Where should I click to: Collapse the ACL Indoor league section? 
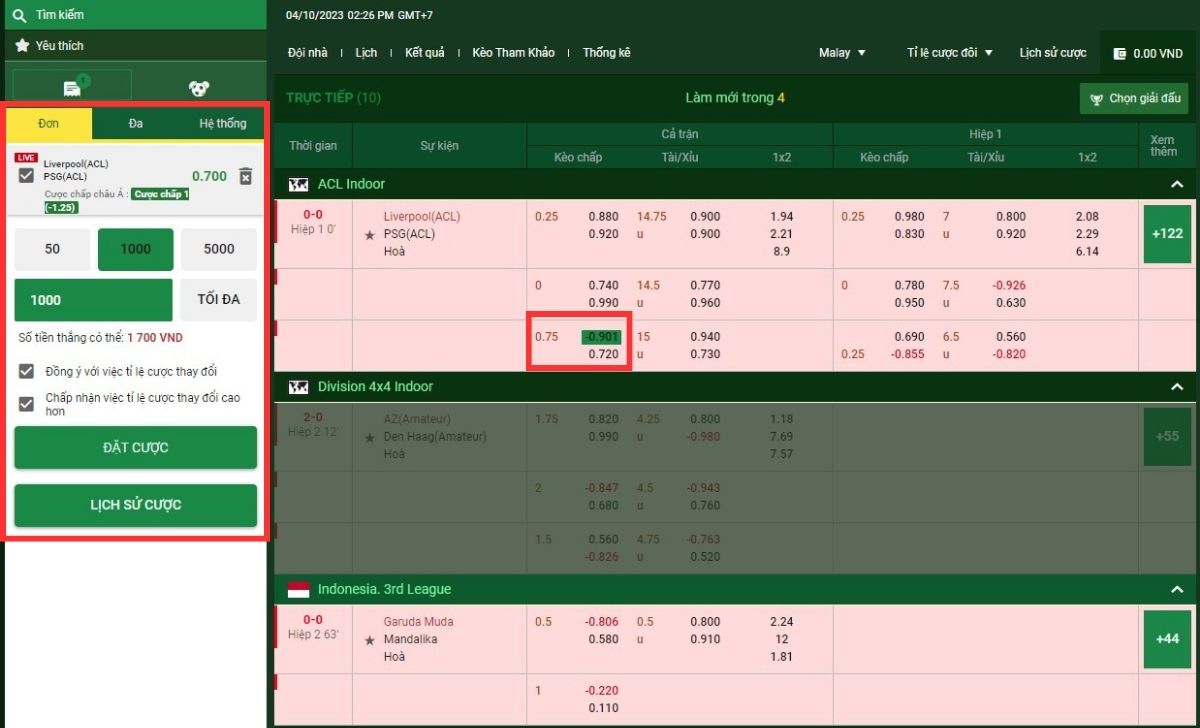(x=1177, y=185)
